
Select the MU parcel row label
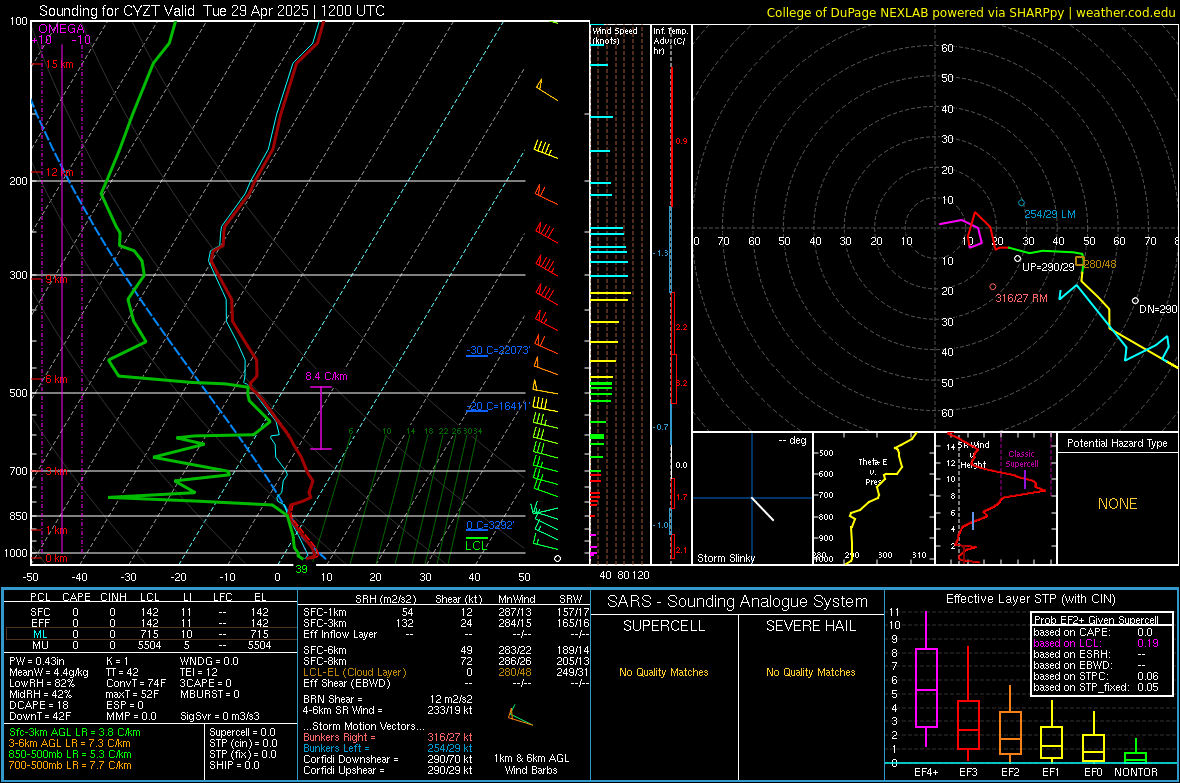(x=40, y=645)
